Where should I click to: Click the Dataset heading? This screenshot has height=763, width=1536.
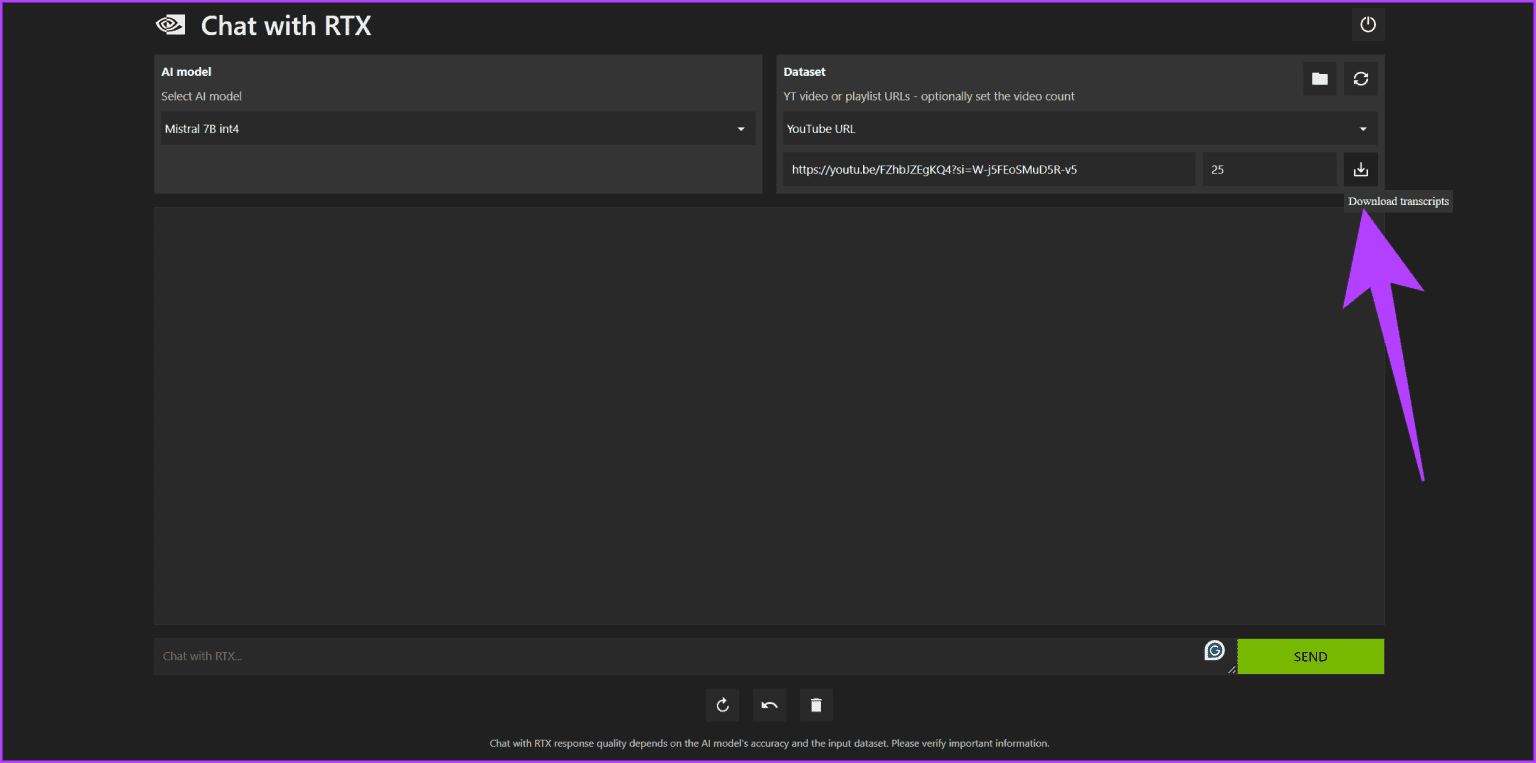[804, 72]
